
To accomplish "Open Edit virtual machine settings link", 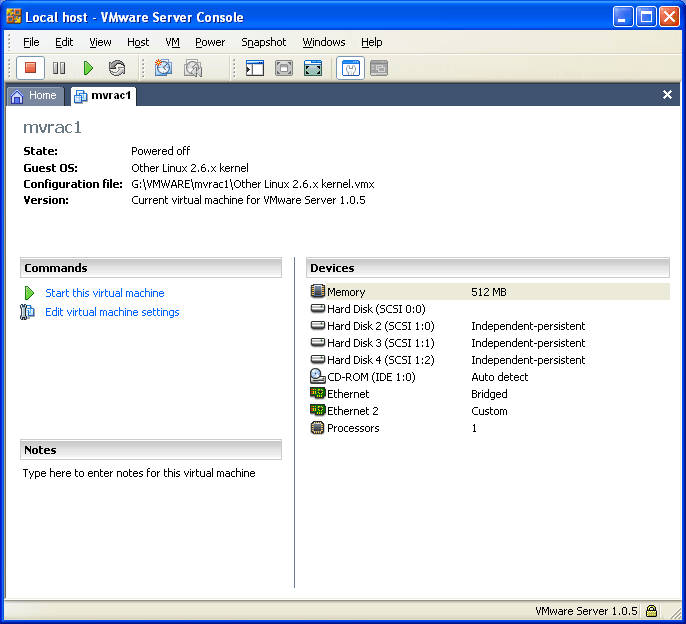I will tap(112, 312).
